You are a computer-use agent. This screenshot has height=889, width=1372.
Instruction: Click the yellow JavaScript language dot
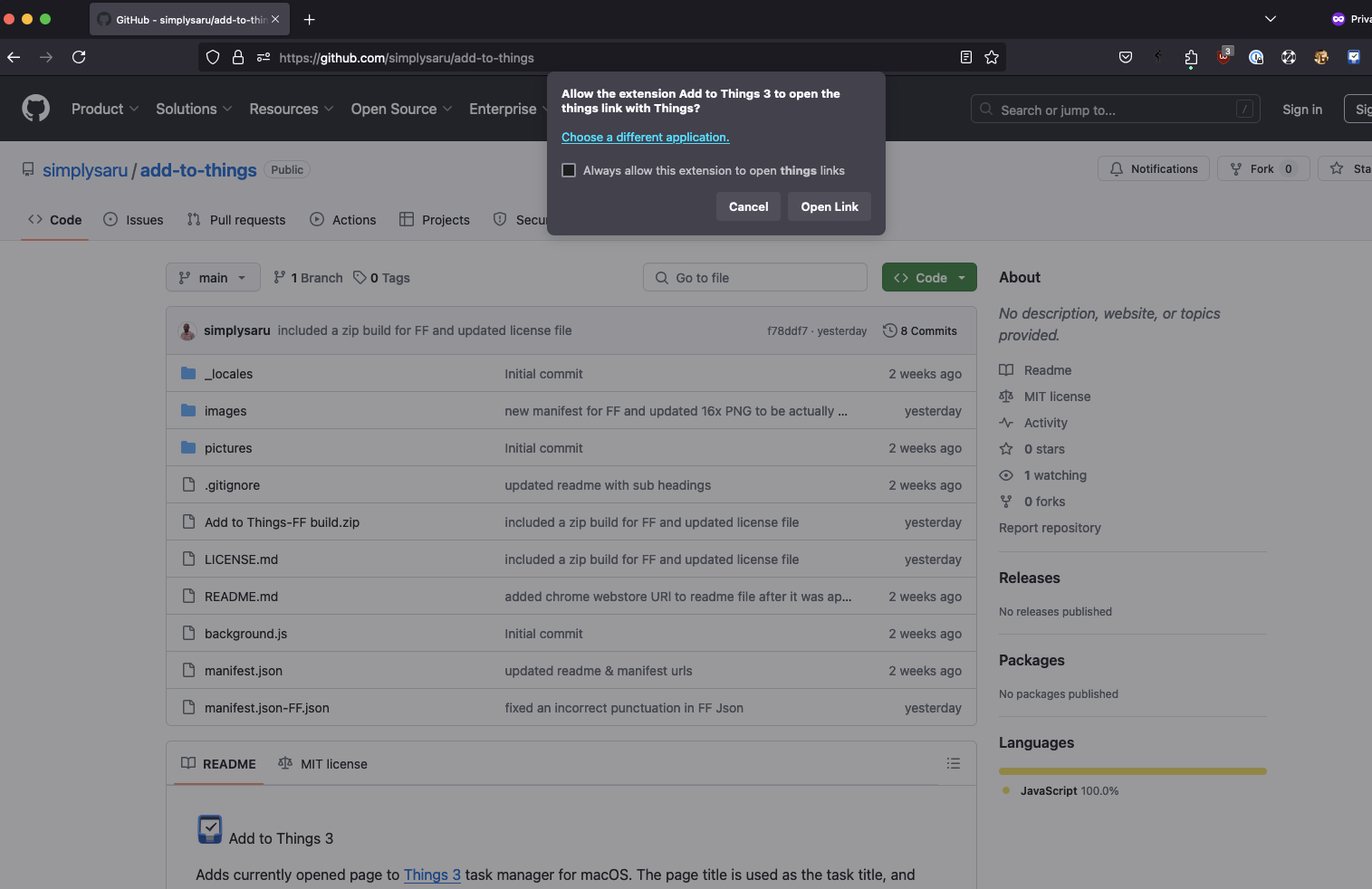(1006, 790)
